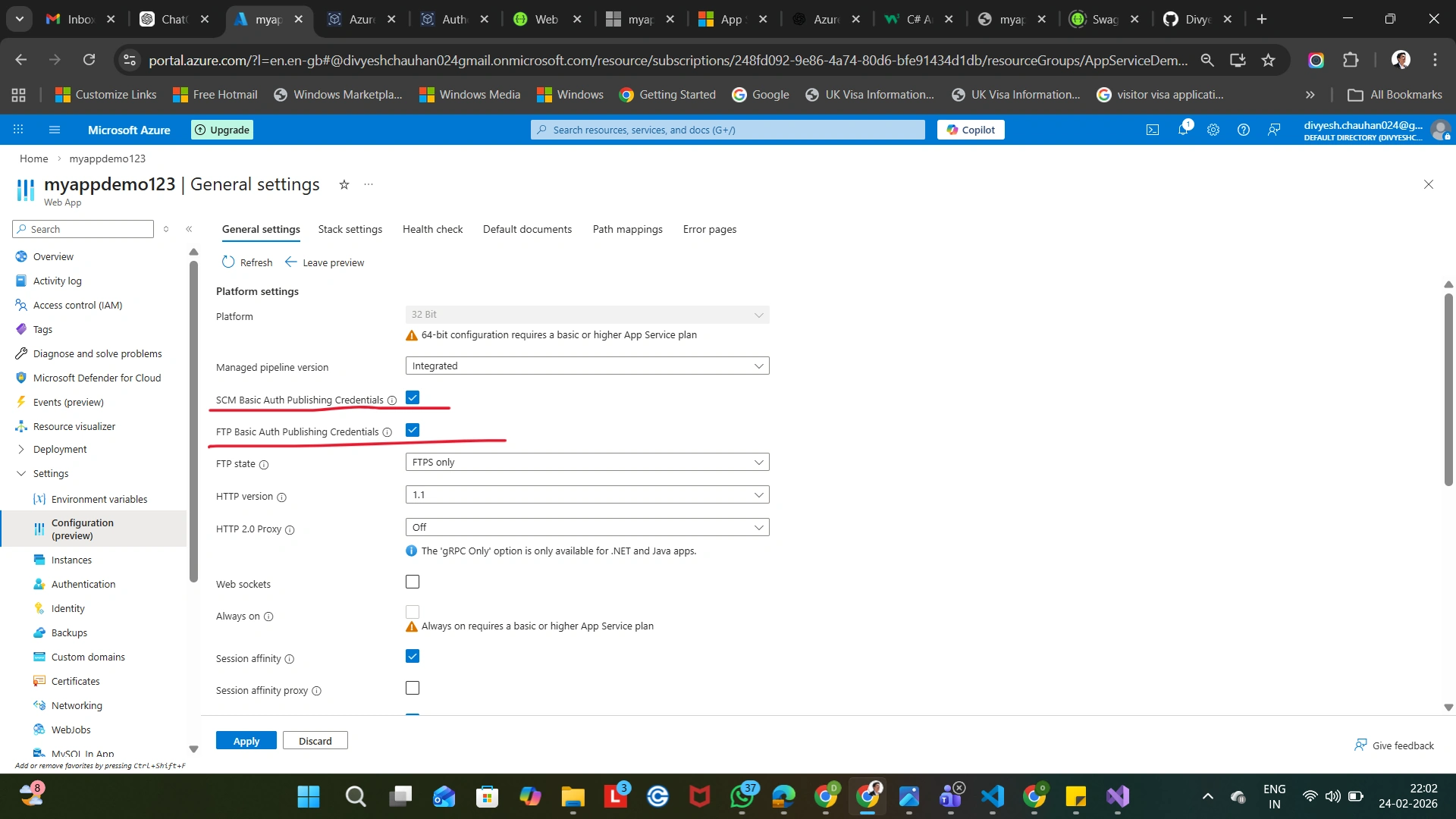Open the HTTP version dropdown
The image size is (1456, 819).
coord(588,494)
